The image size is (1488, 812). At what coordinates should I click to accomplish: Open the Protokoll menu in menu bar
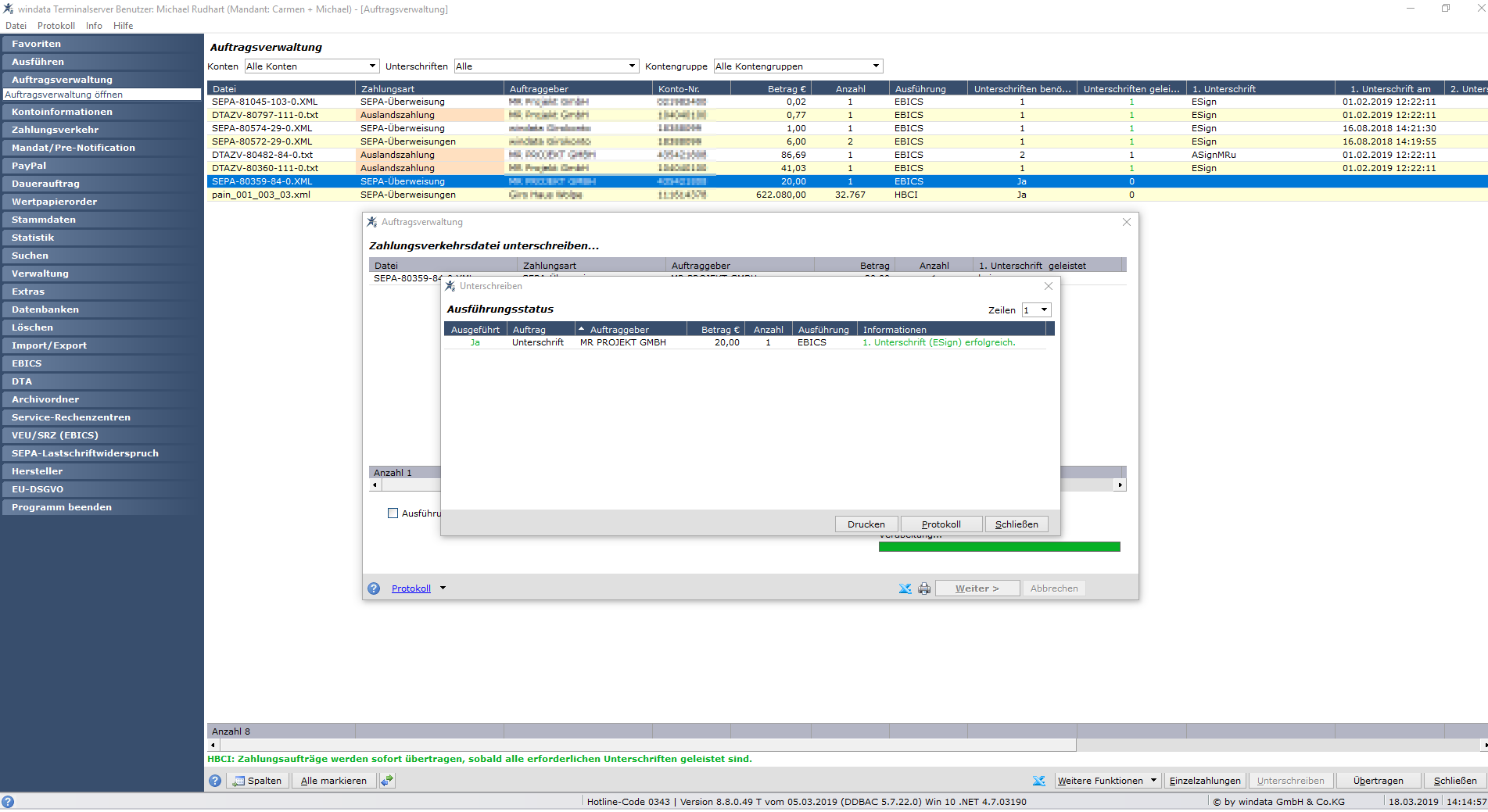click(56, 26)
